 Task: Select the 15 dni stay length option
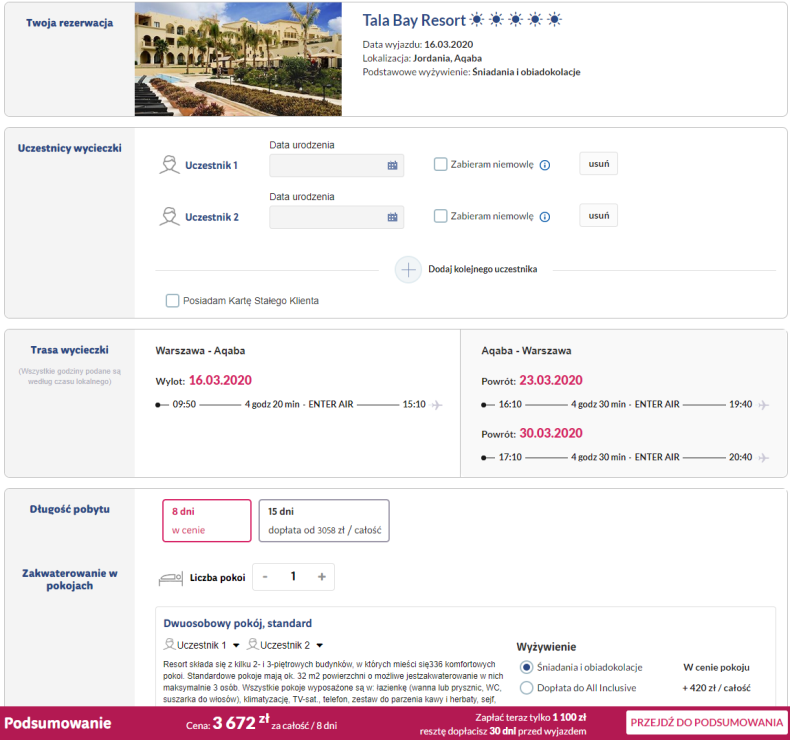[x=323, y=520]
